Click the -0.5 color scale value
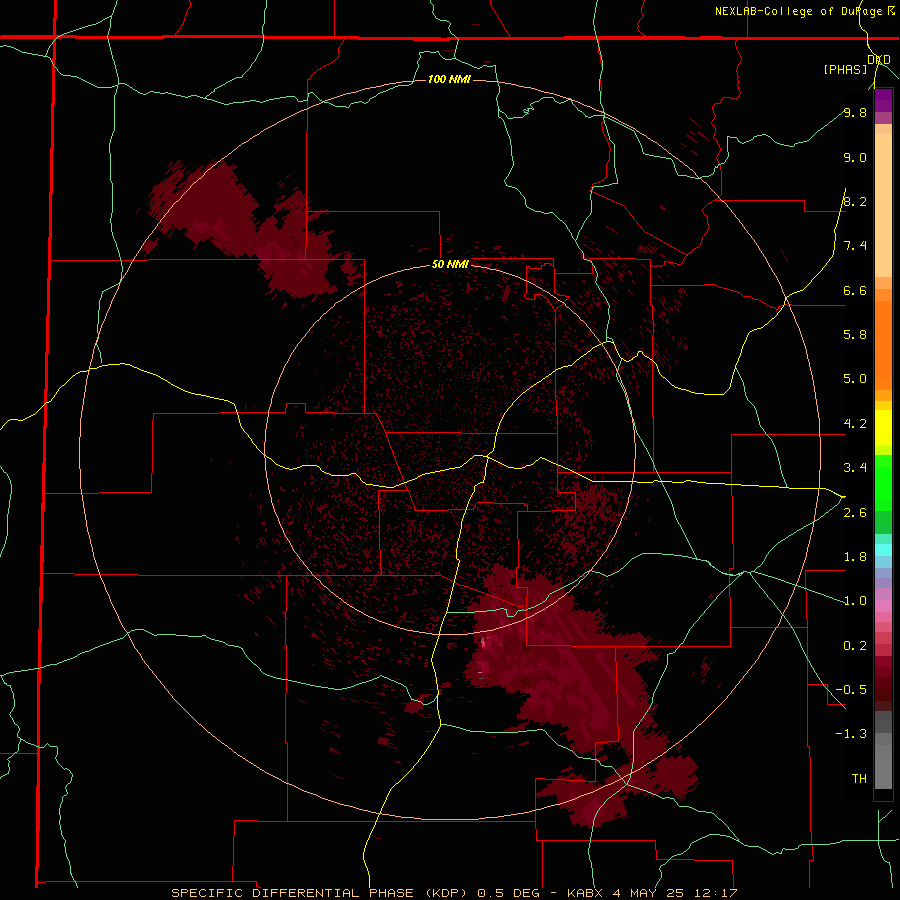900x900 pixels. [851, 690]
